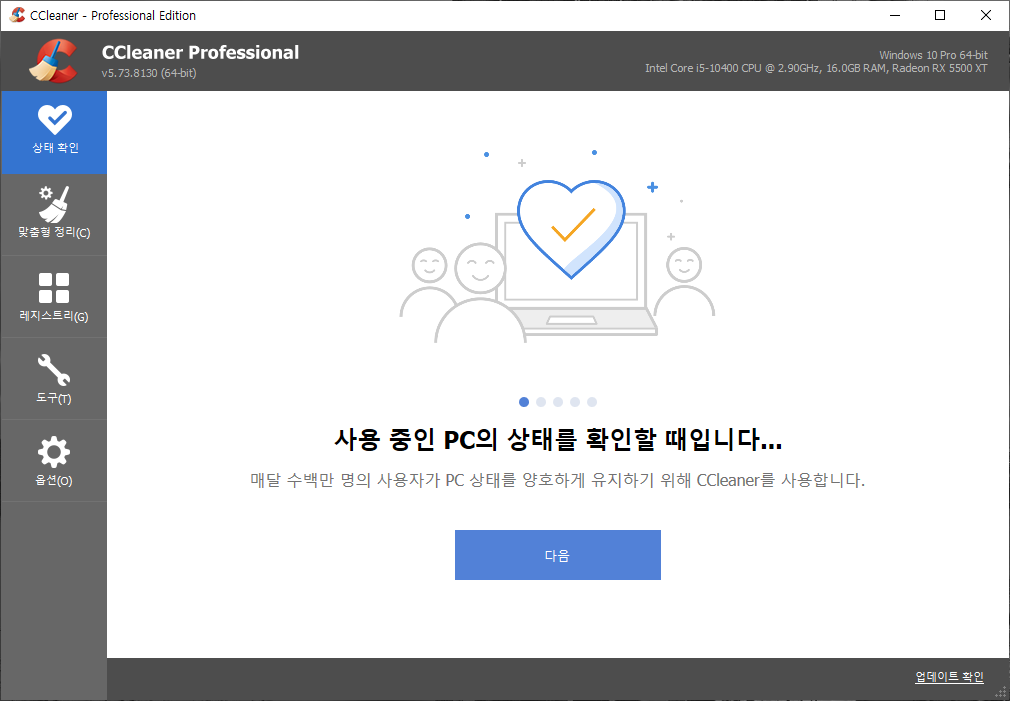This screenshot has height=701, width=1010.
Task: Open 맞춤형 정리 custom clean section
Action: (x=54, y=215)
